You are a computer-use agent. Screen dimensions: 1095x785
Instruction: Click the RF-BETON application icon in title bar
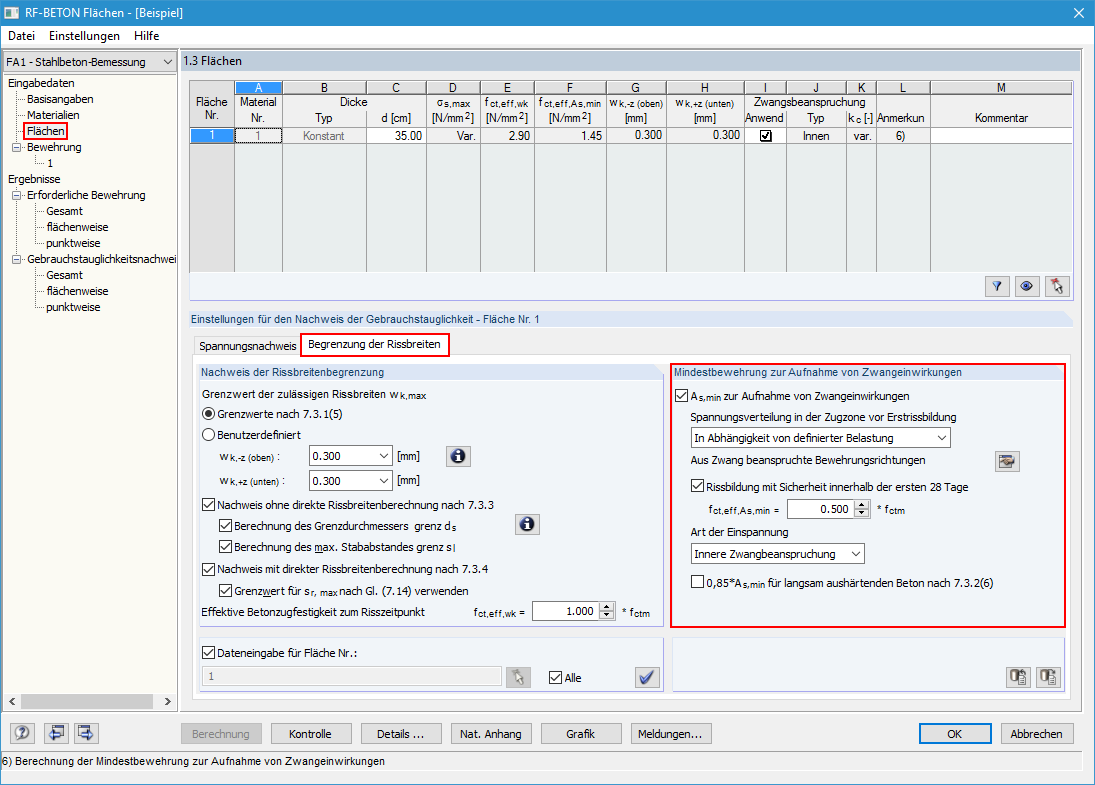(11, 13)
